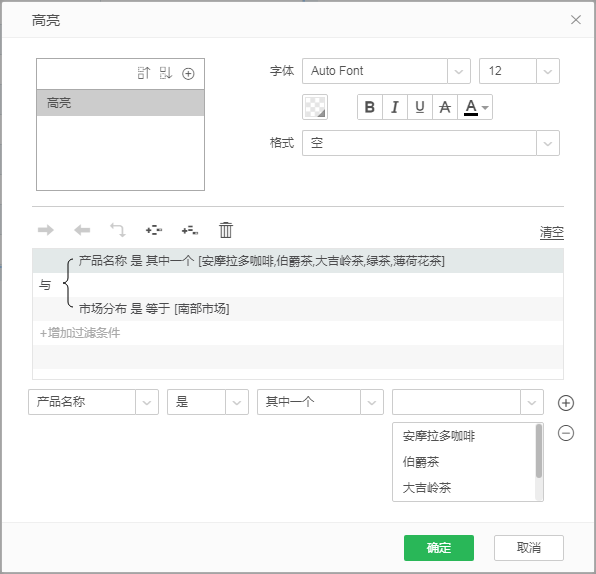Delete condition with the trash icon
The image size is (596, 574).
tap(226, 230)
